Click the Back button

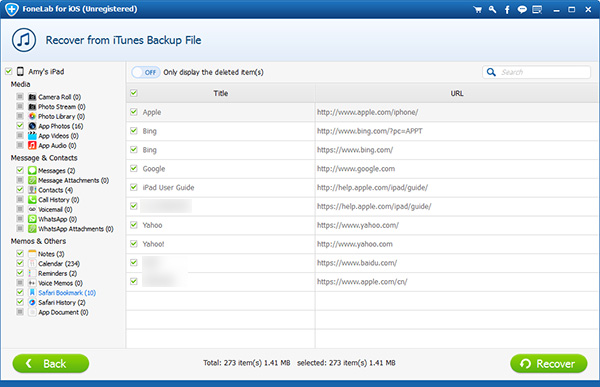click(x=51, y=363)
